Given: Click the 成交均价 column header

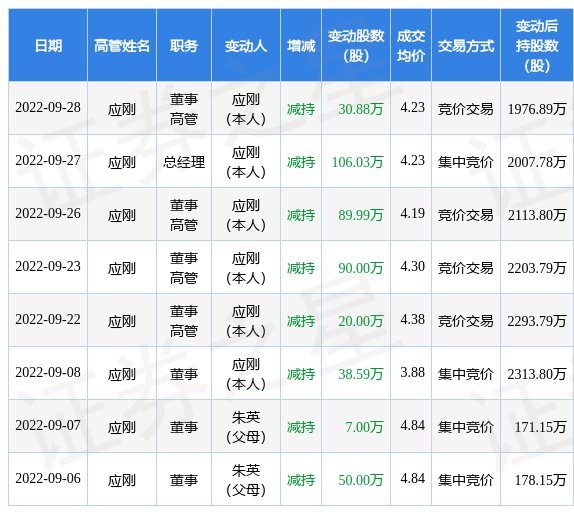Looking at the screenshot, I should (411, 45).
